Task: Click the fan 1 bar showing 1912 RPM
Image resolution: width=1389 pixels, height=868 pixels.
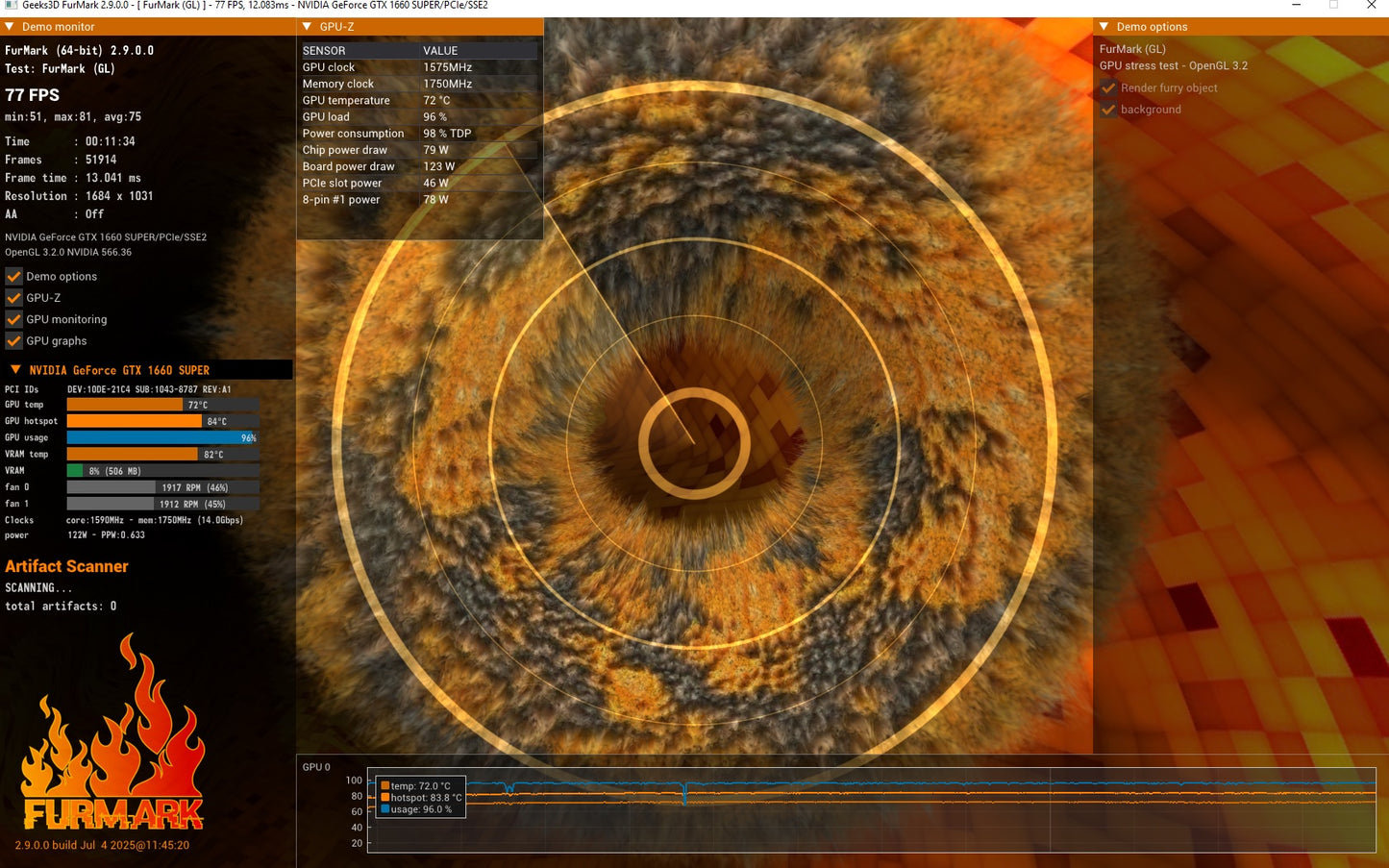Action: [162, 504]
